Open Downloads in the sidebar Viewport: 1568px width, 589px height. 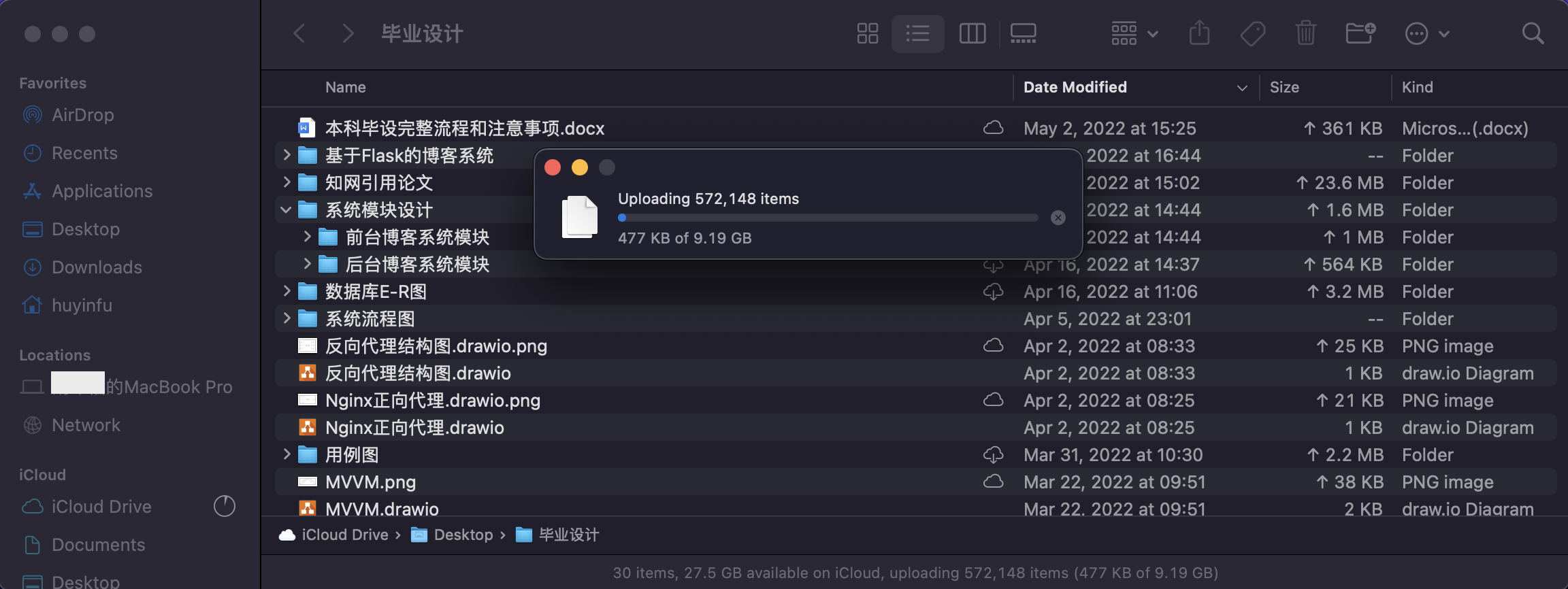97,267
